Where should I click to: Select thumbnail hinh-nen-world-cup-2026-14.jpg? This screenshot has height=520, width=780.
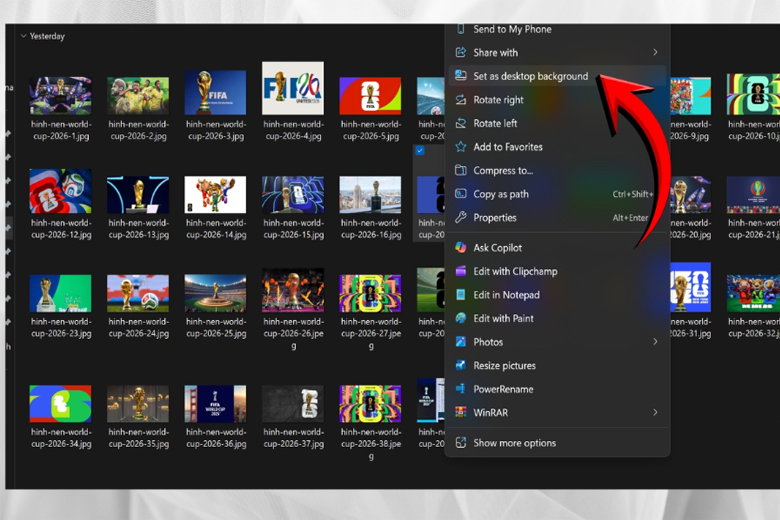click(215, 195)
